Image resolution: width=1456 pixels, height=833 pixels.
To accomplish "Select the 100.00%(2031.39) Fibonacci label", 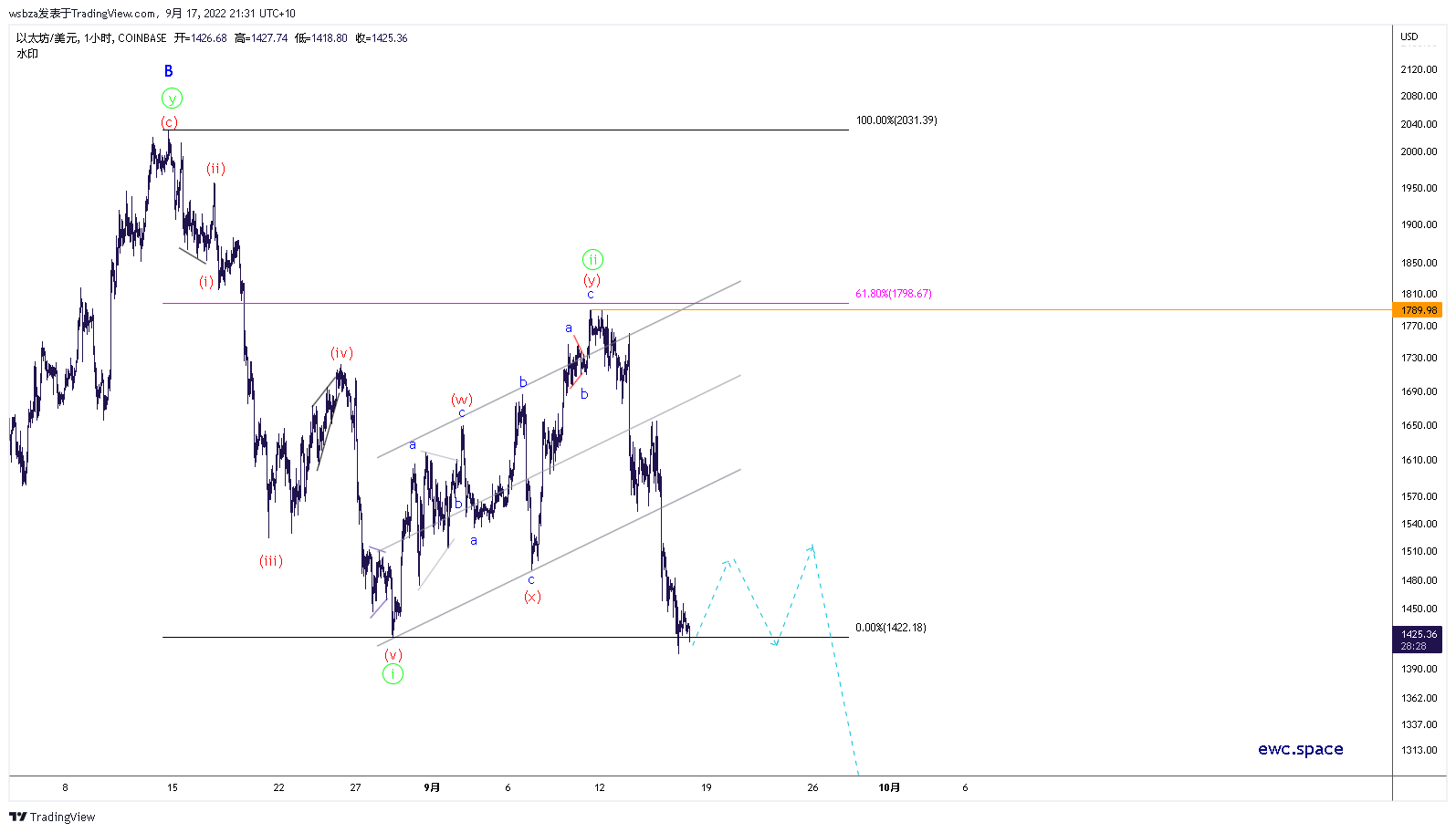I will pyautogui.click(x=896, y=120).
